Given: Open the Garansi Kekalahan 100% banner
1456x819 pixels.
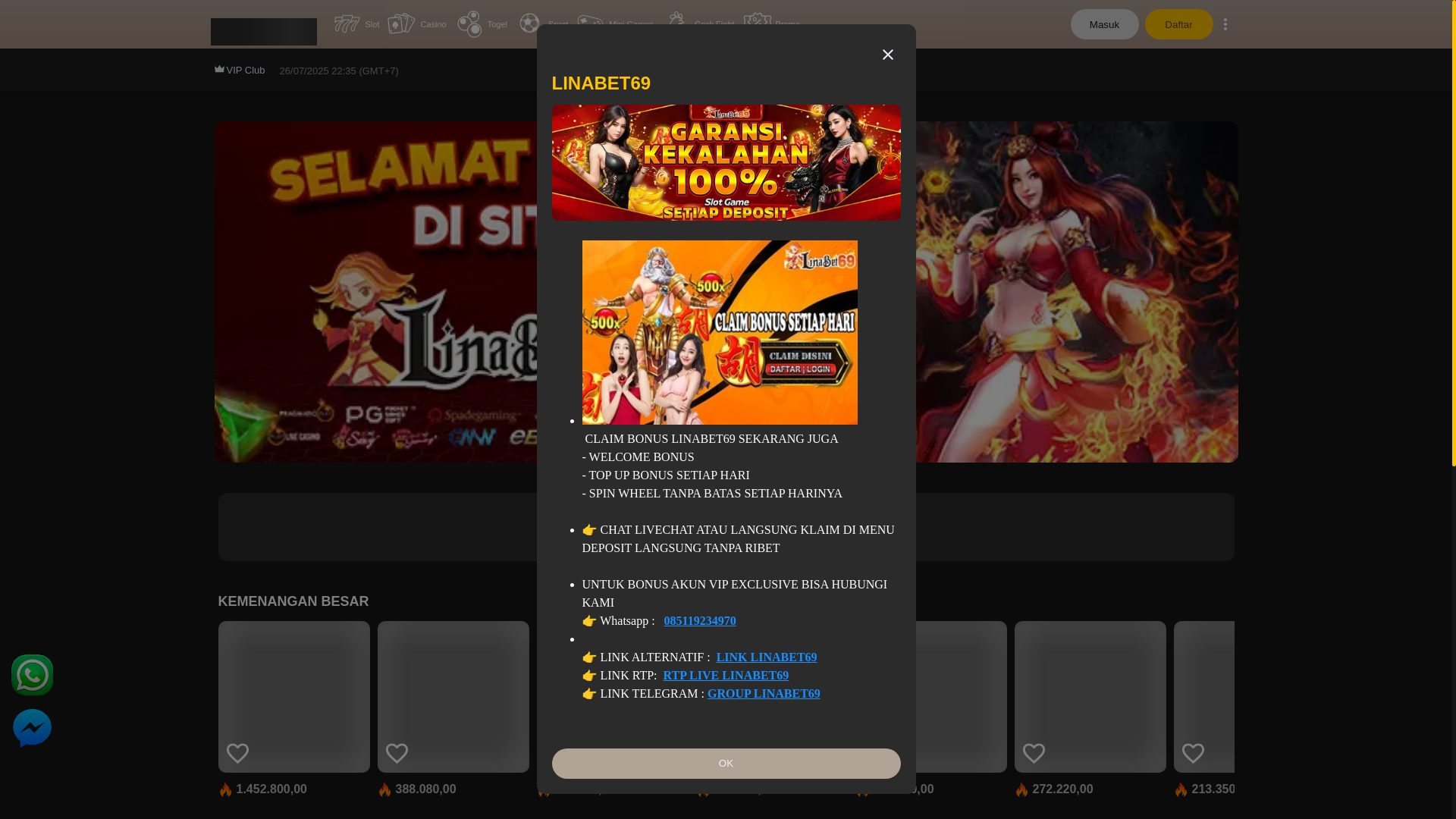Looking at the screenshot, I should pyautogui.click(x=726, y=162).
